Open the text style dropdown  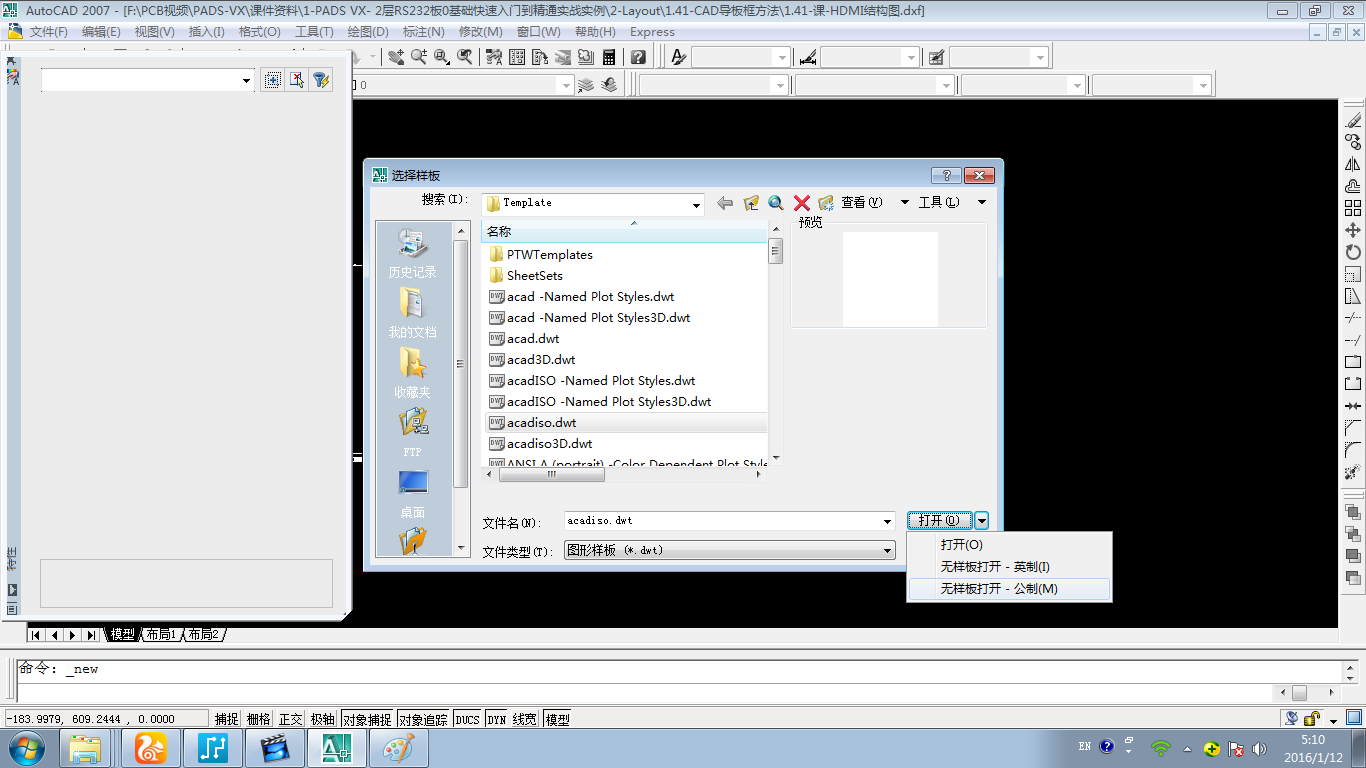(783, 58)
